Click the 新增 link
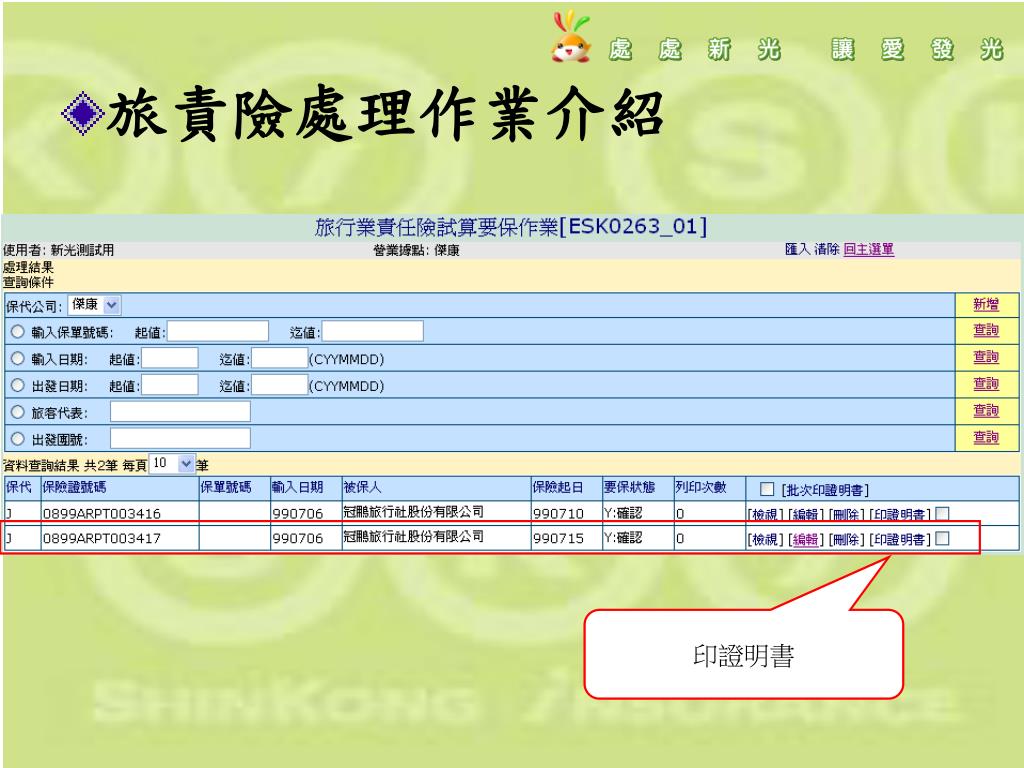Image resolution: width=1024 pixels, height=768 pixels. 985,304
